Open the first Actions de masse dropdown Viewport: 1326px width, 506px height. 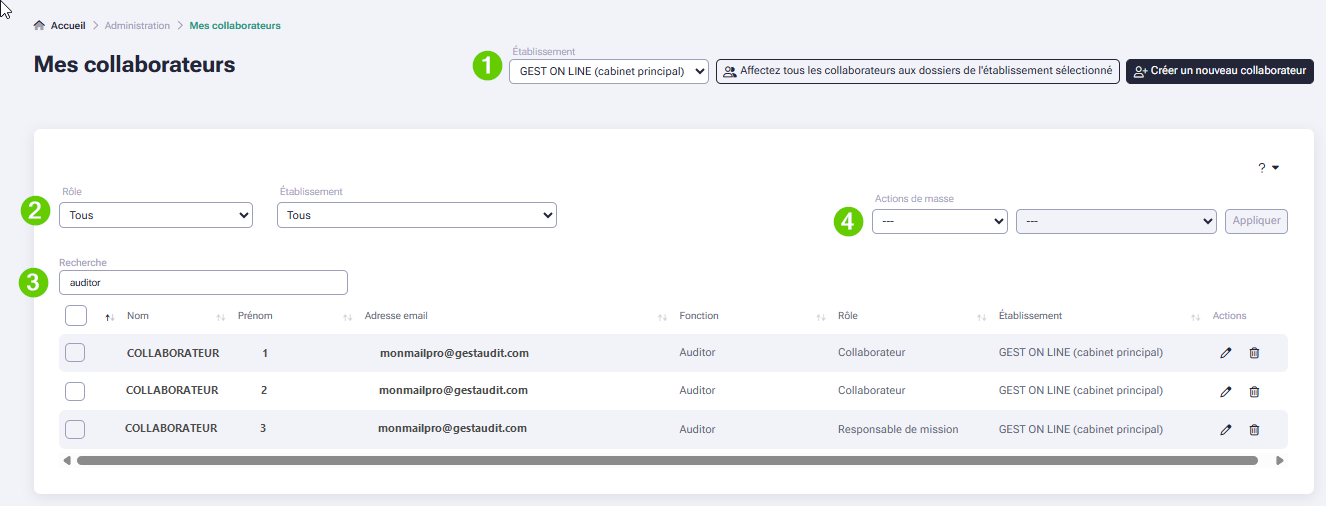pos(939,222)
